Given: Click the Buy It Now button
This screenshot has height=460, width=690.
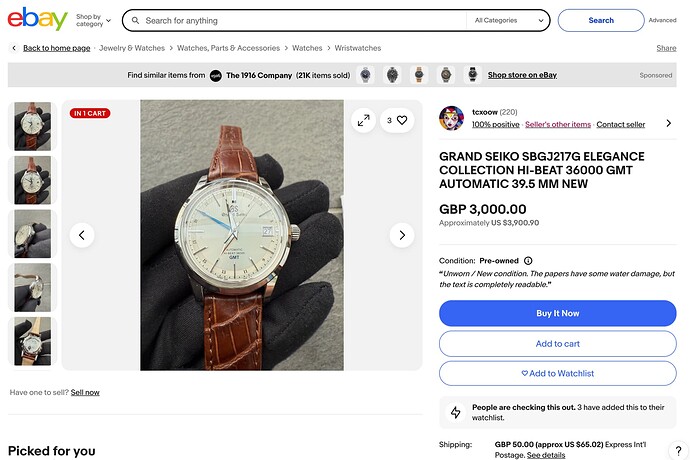Looking at the screenshot, I should (x=558, y=313).
